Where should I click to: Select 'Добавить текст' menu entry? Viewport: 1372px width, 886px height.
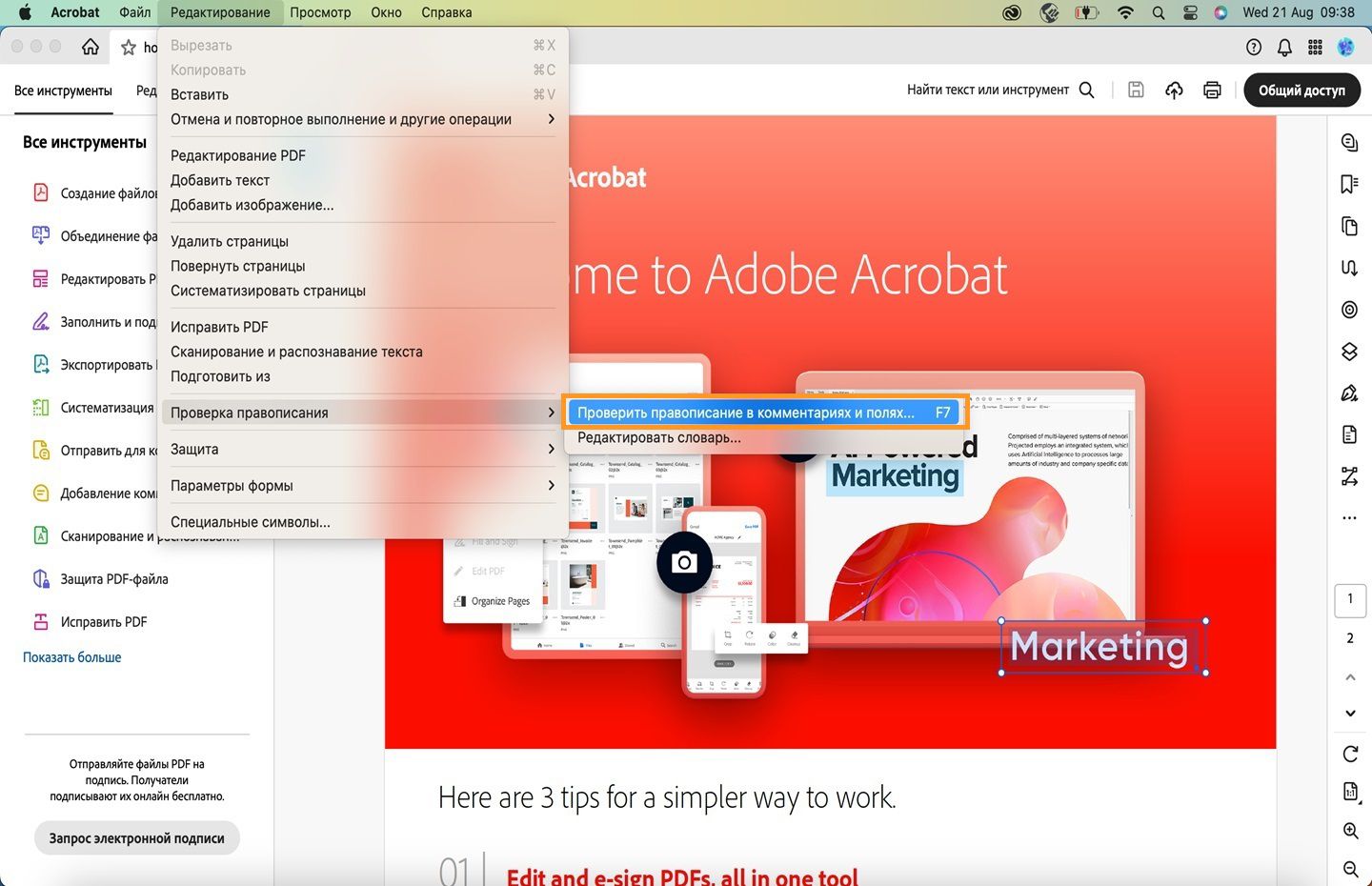(x=363, y=180)
